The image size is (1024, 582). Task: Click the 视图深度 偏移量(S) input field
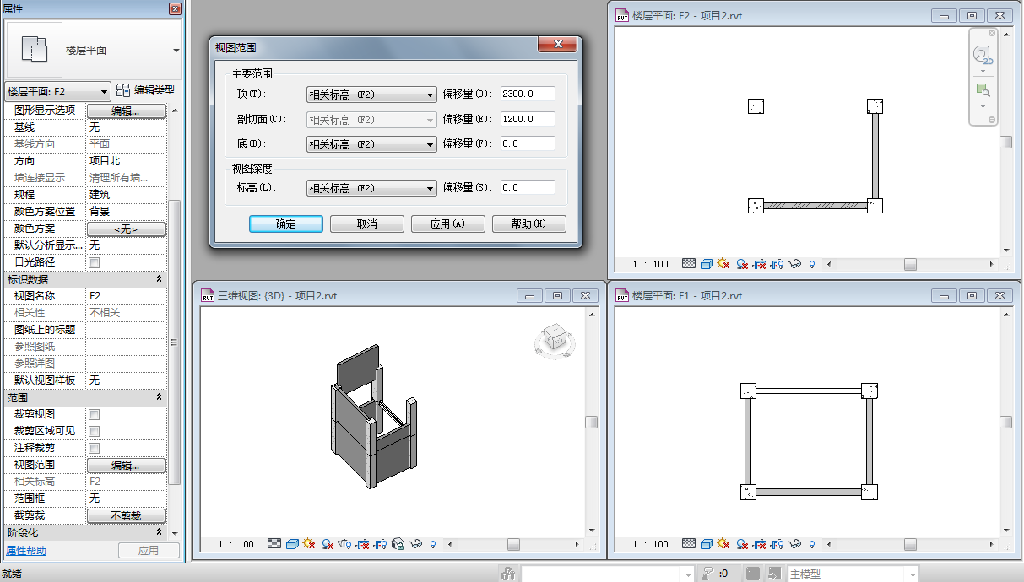(x=528, y=187)
